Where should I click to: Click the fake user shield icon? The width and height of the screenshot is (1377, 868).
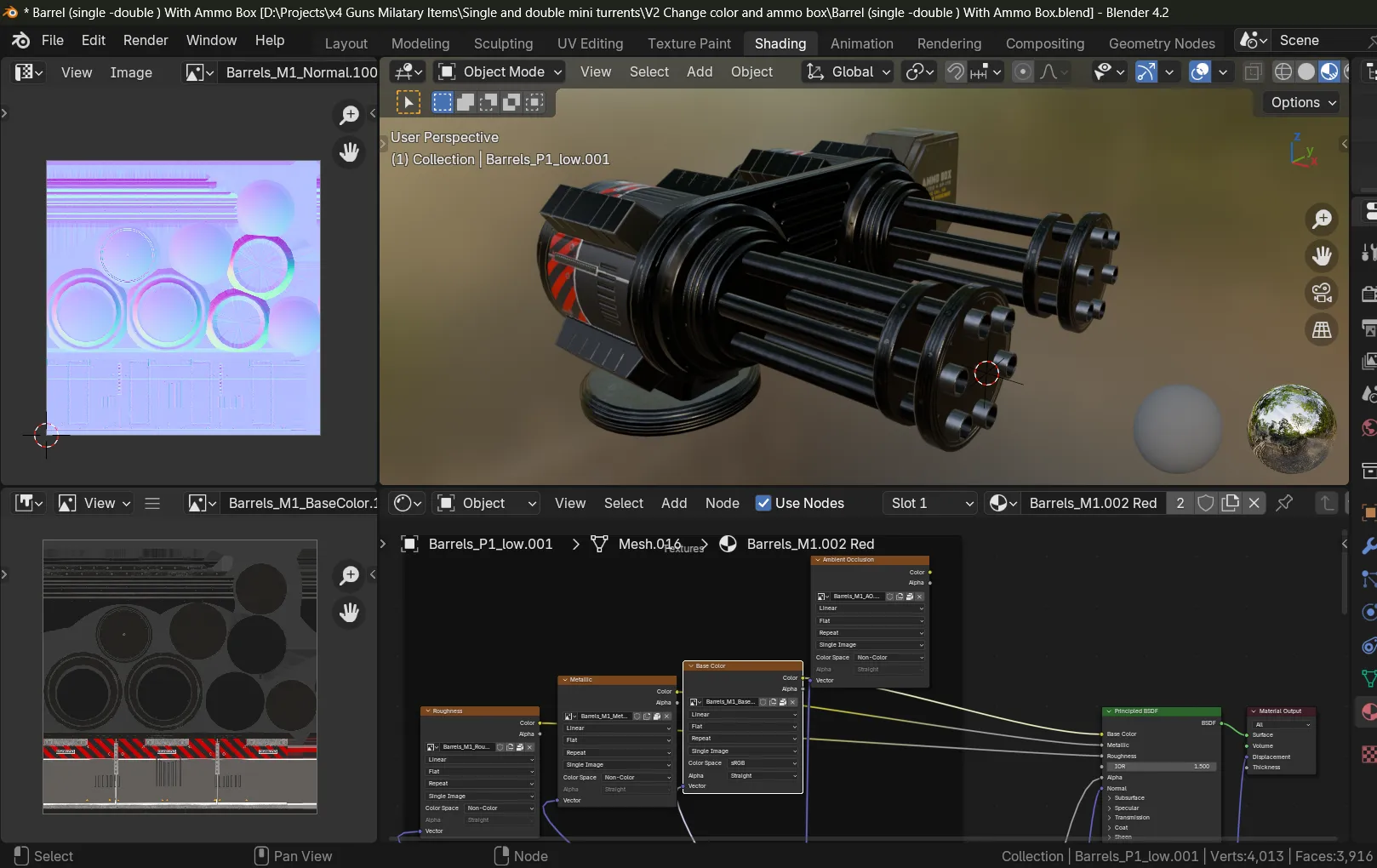pyautogui.click(x=1205, y=503)
